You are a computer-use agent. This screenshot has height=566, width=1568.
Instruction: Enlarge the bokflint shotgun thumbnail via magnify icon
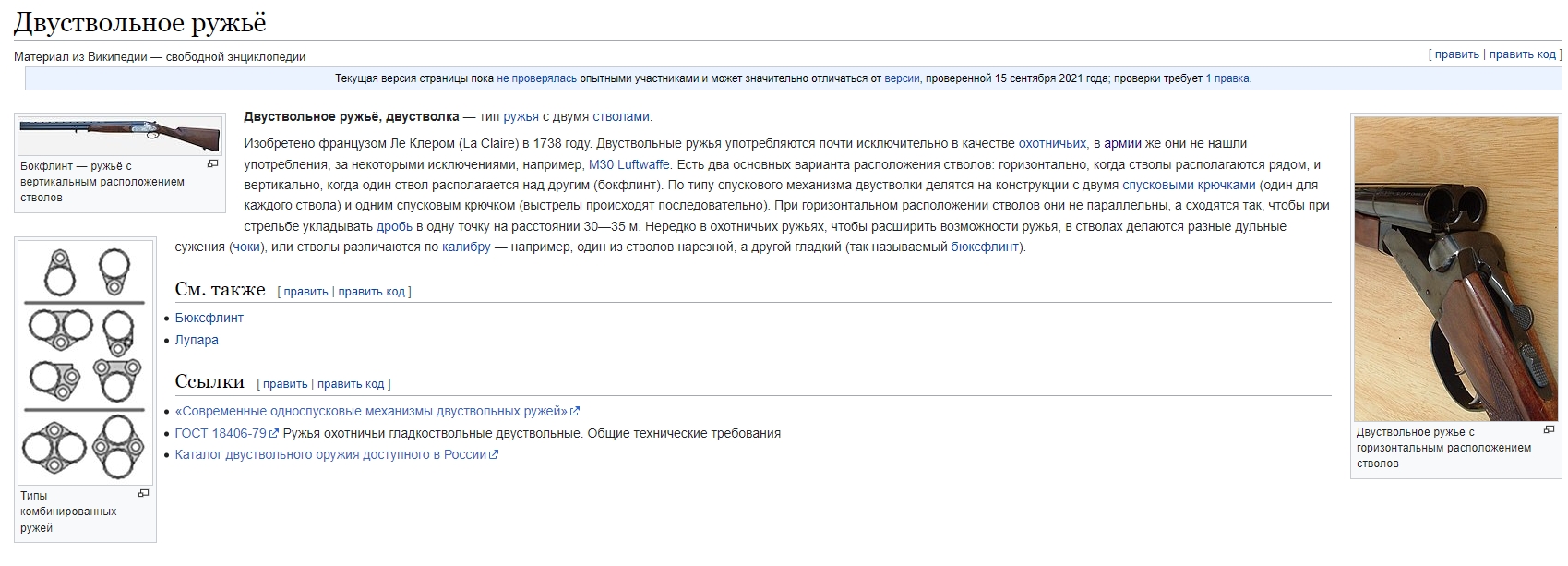point(212,164)
